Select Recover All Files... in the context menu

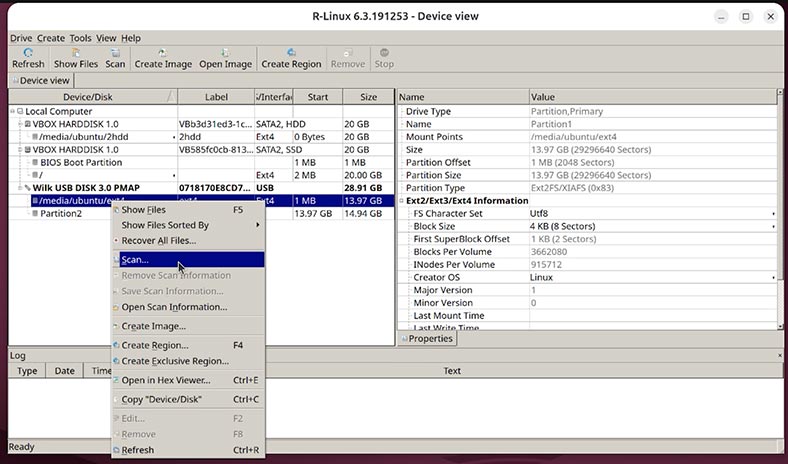click(x=188, y=240)
